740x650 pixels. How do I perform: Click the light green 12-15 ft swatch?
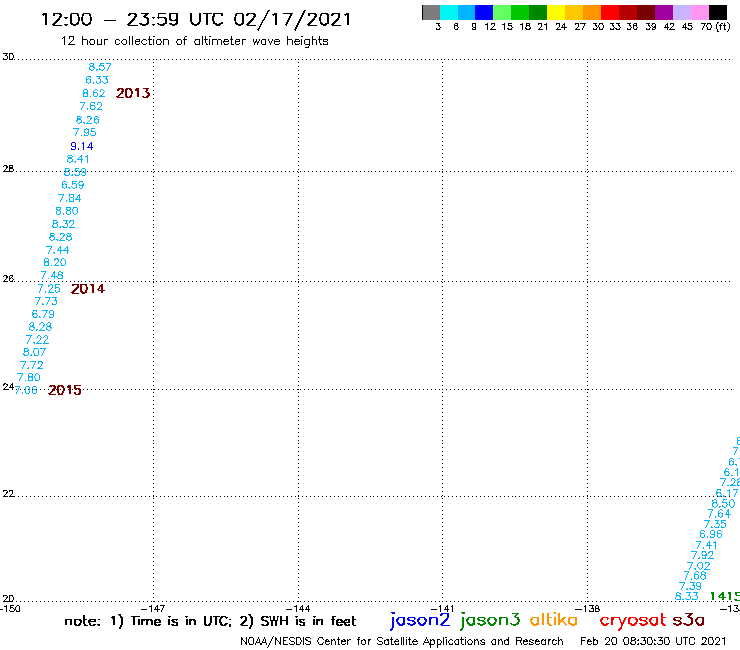point(502,12)
